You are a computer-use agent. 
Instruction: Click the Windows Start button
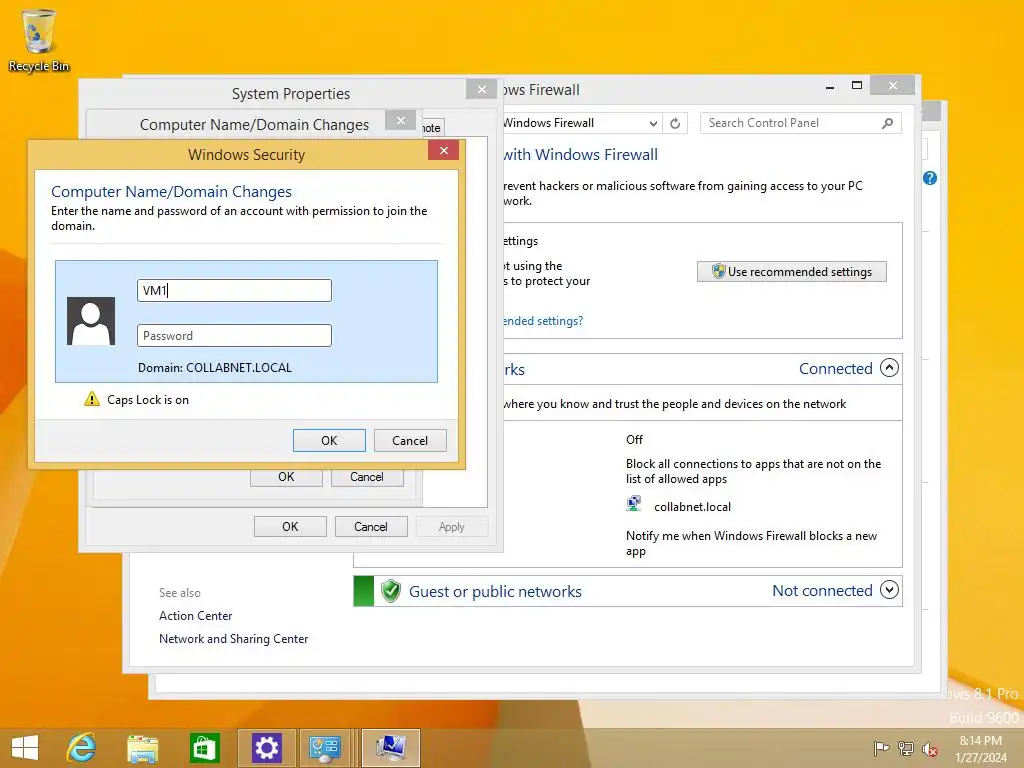coord(25,748)
